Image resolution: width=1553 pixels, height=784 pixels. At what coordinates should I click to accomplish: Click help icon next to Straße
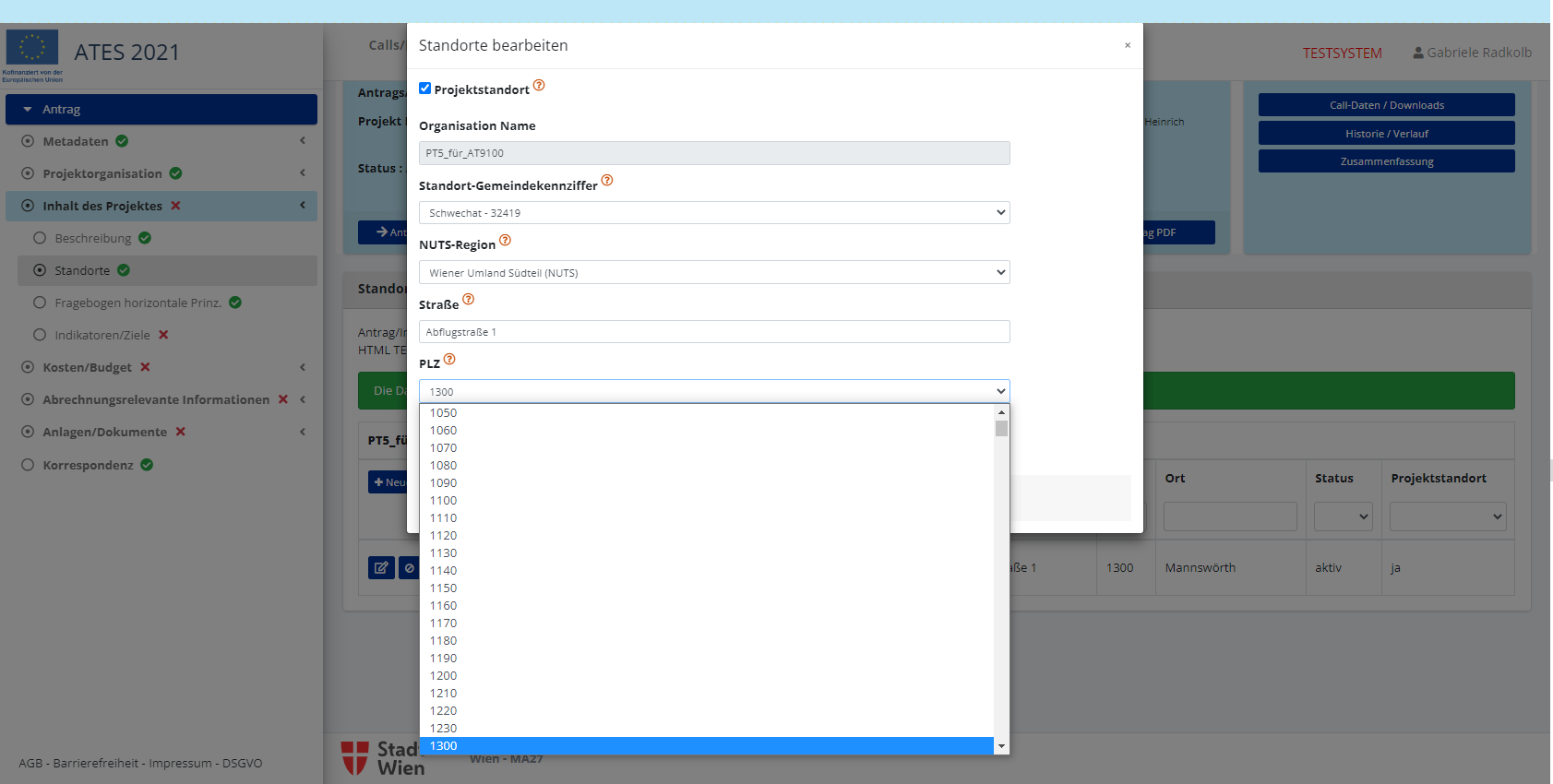tap(468, 300)
